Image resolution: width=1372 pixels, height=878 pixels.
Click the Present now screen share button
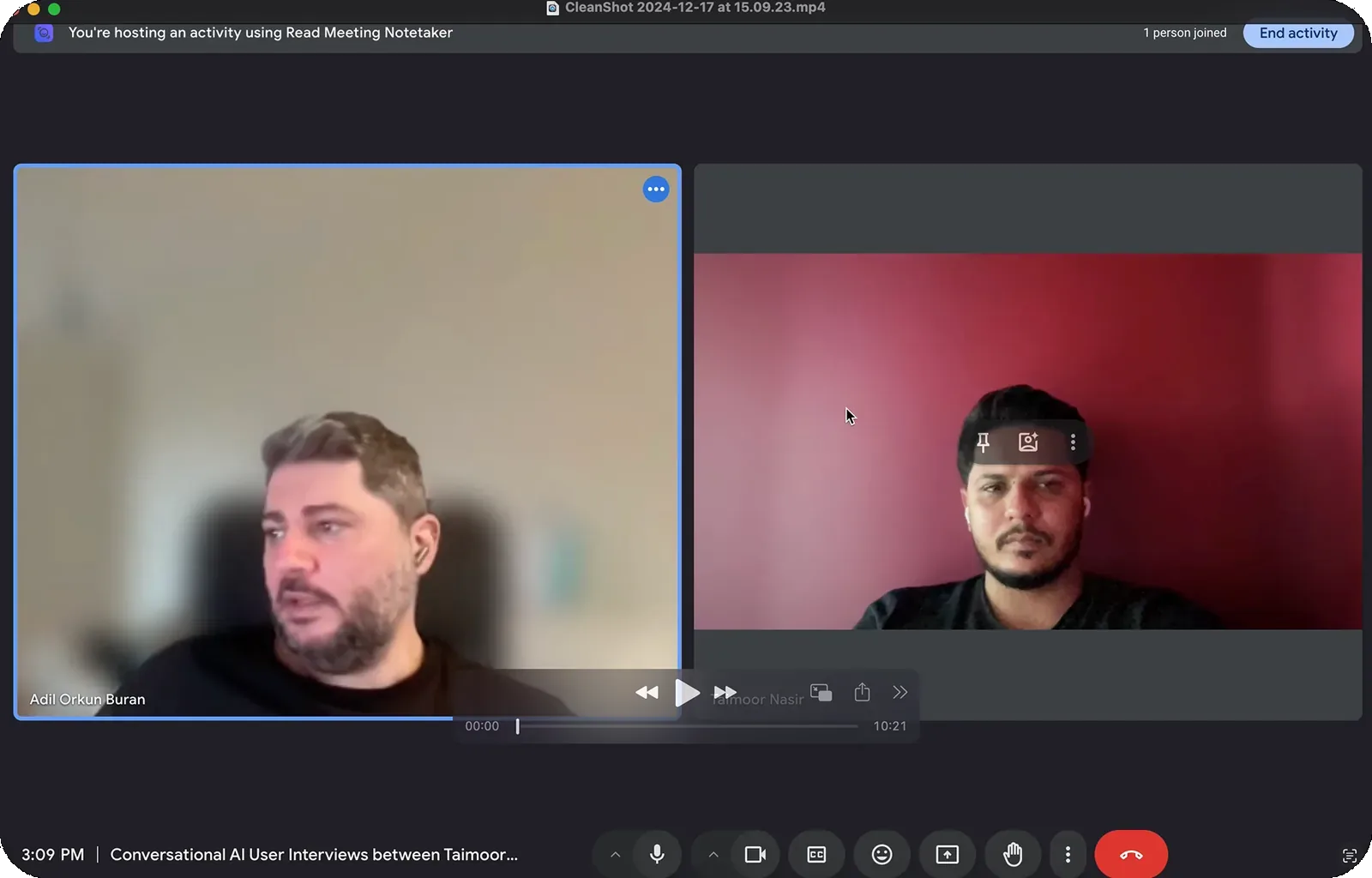click(948, 854)
